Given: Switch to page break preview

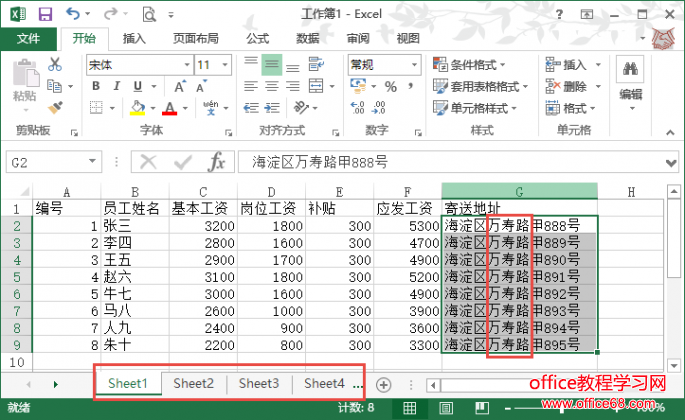Looking at the screenshot, I should 482,408.
